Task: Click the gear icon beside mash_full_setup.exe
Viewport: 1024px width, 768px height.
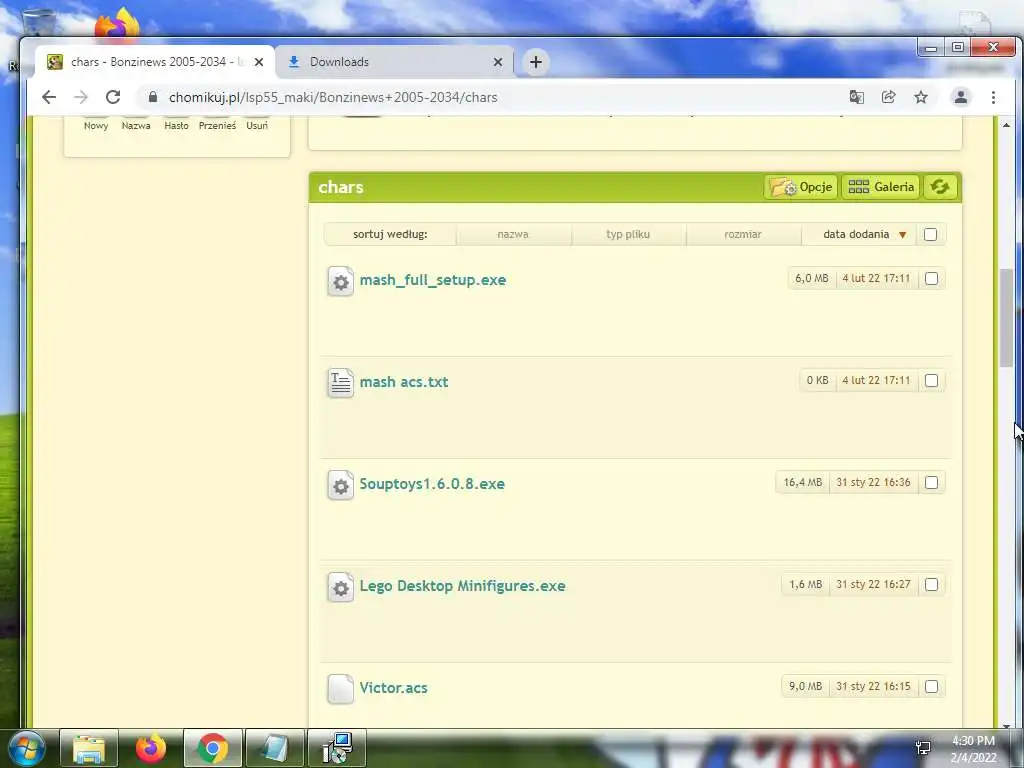Action: (340, 281)
